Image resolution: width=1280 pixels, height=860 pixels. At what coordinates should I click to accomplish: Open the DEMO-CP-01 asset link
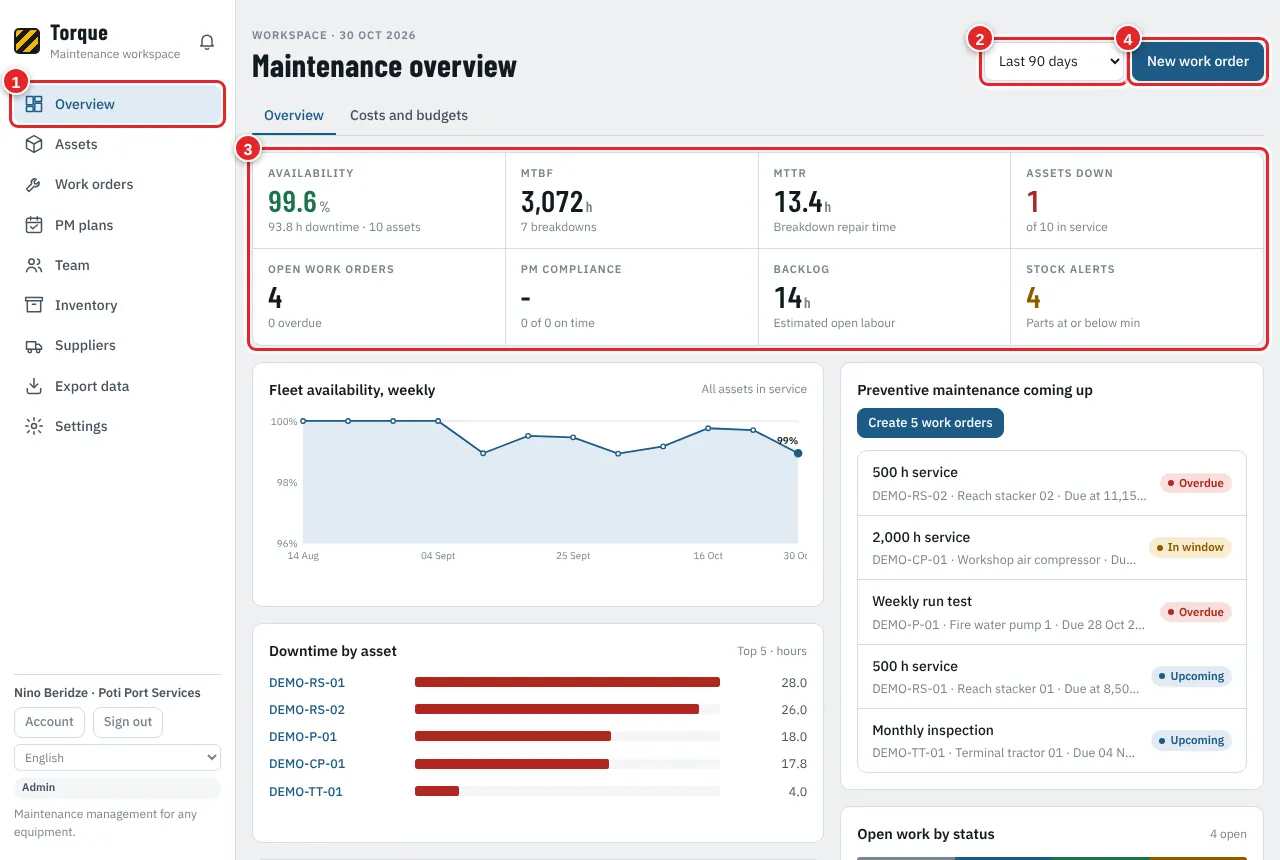click(x=307, y=764)
